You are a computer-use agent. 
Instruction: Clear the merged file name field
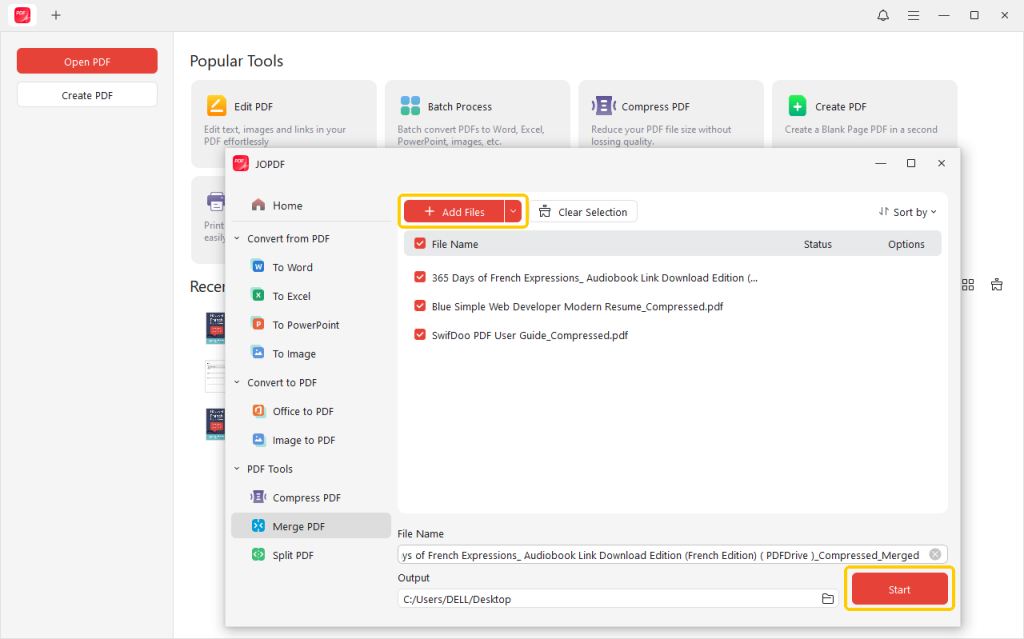935,554
